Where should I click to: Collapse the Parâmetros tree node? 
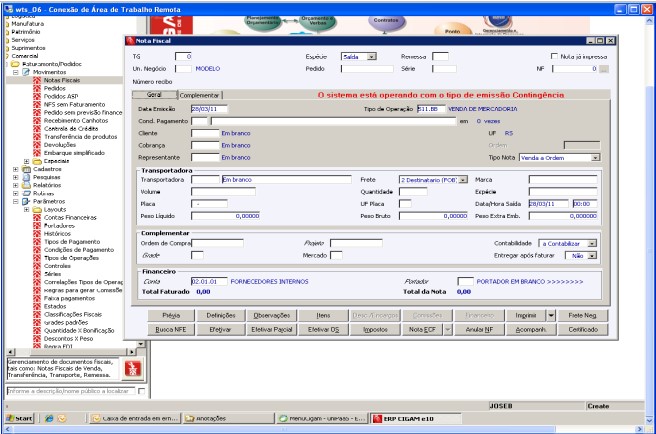click(15, 201)
